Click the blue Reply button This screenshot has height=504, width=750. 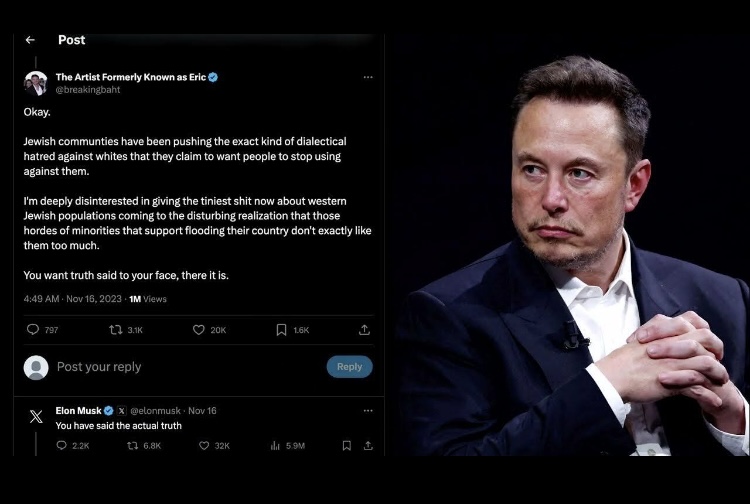[350, 367]
